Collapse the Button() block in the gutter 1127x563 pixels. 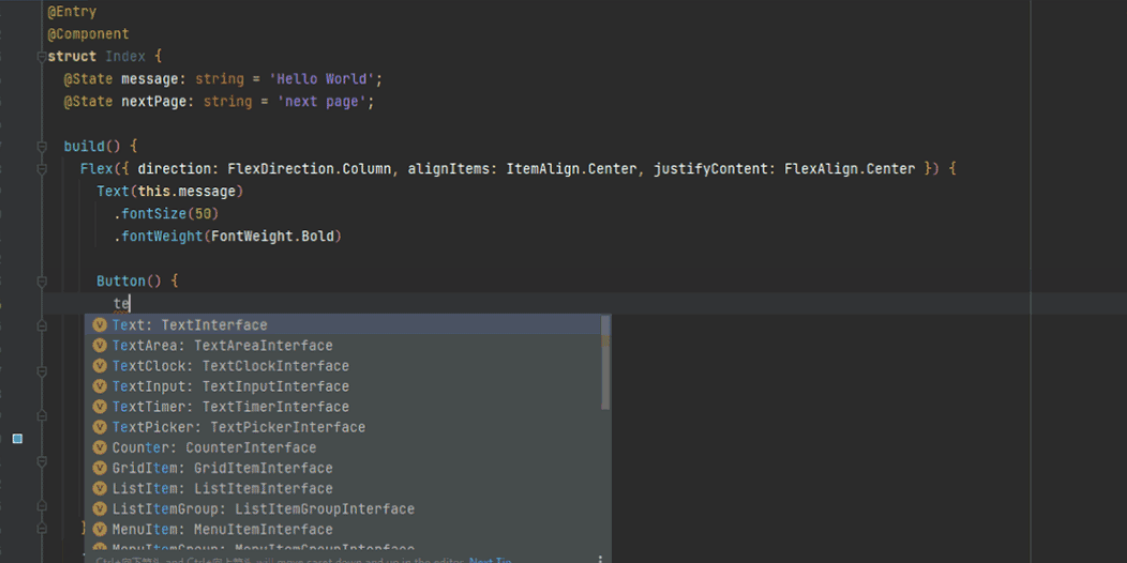(42, 282)
